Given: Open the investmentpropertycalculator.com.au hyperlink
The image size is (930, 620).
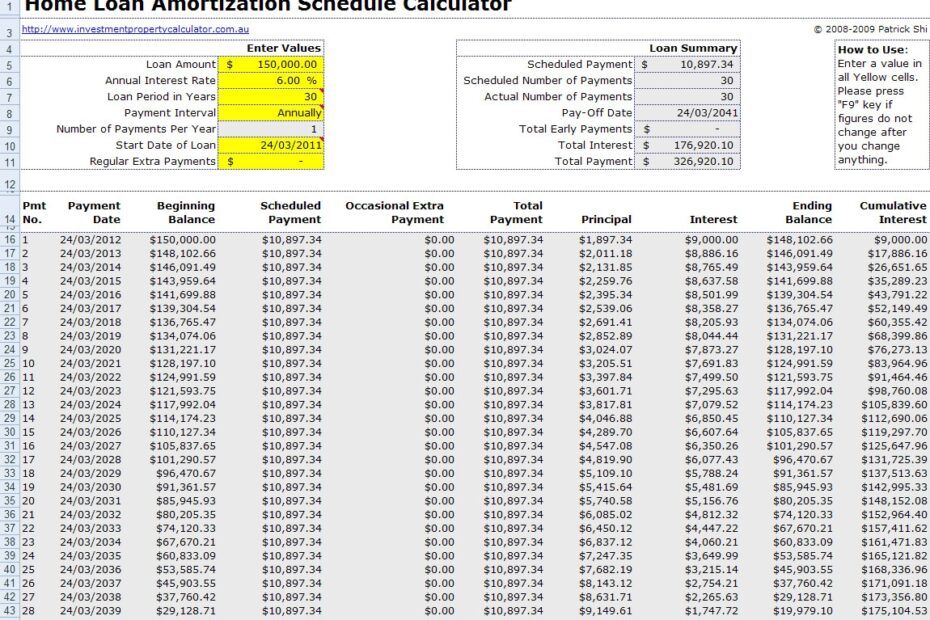Looking at the screenshot, I should point(135,28).
